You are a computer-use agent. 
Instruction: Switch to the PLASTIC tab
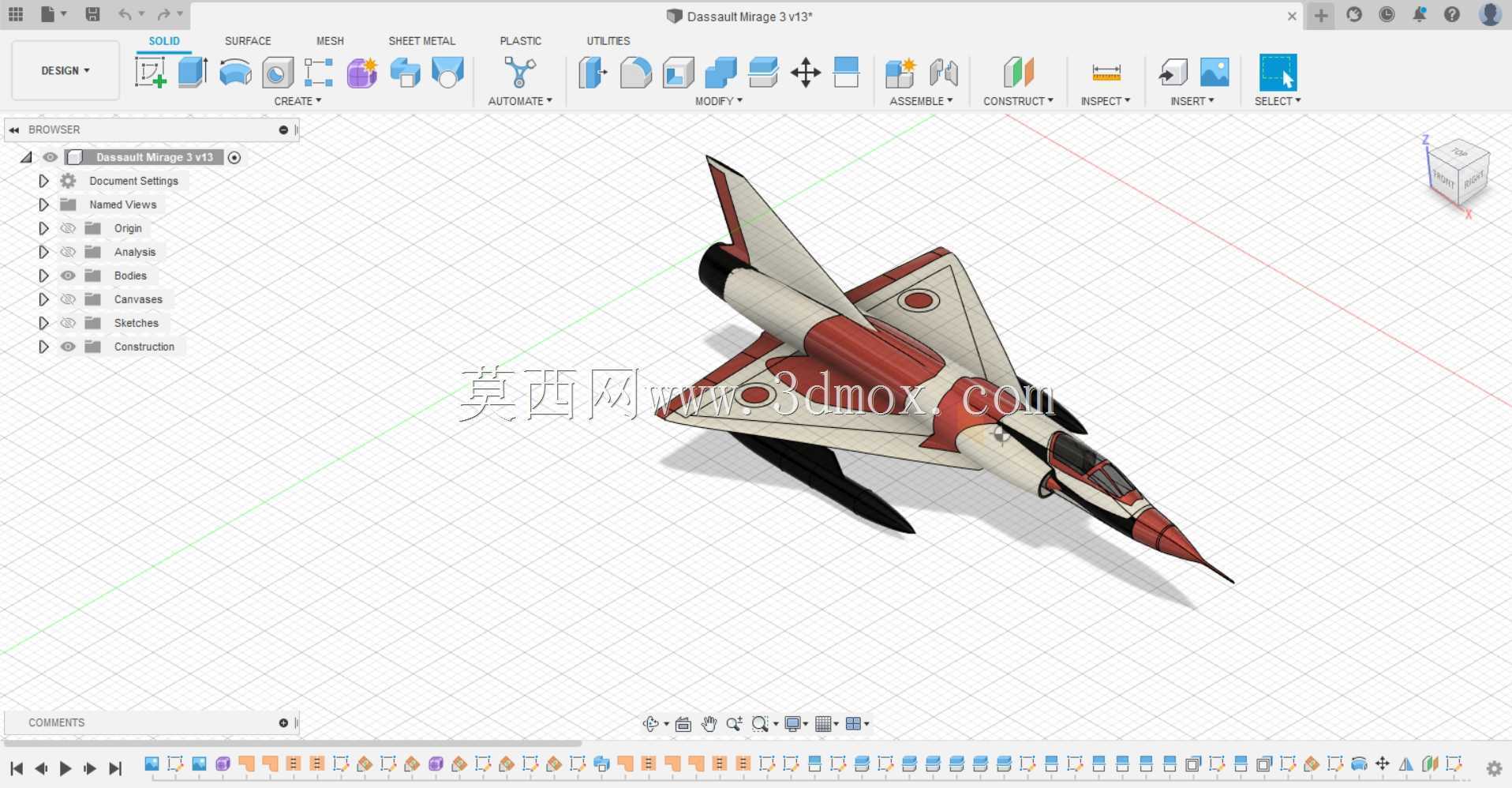(520, 41)
